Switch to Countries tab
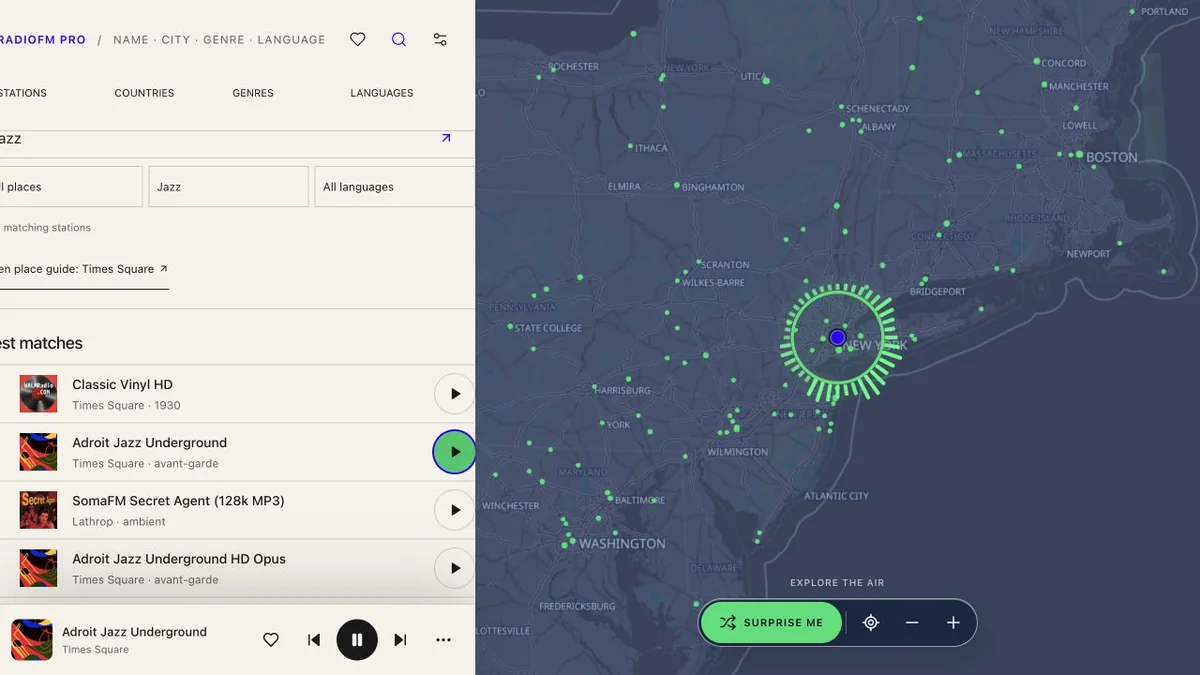 coord(144,93)
